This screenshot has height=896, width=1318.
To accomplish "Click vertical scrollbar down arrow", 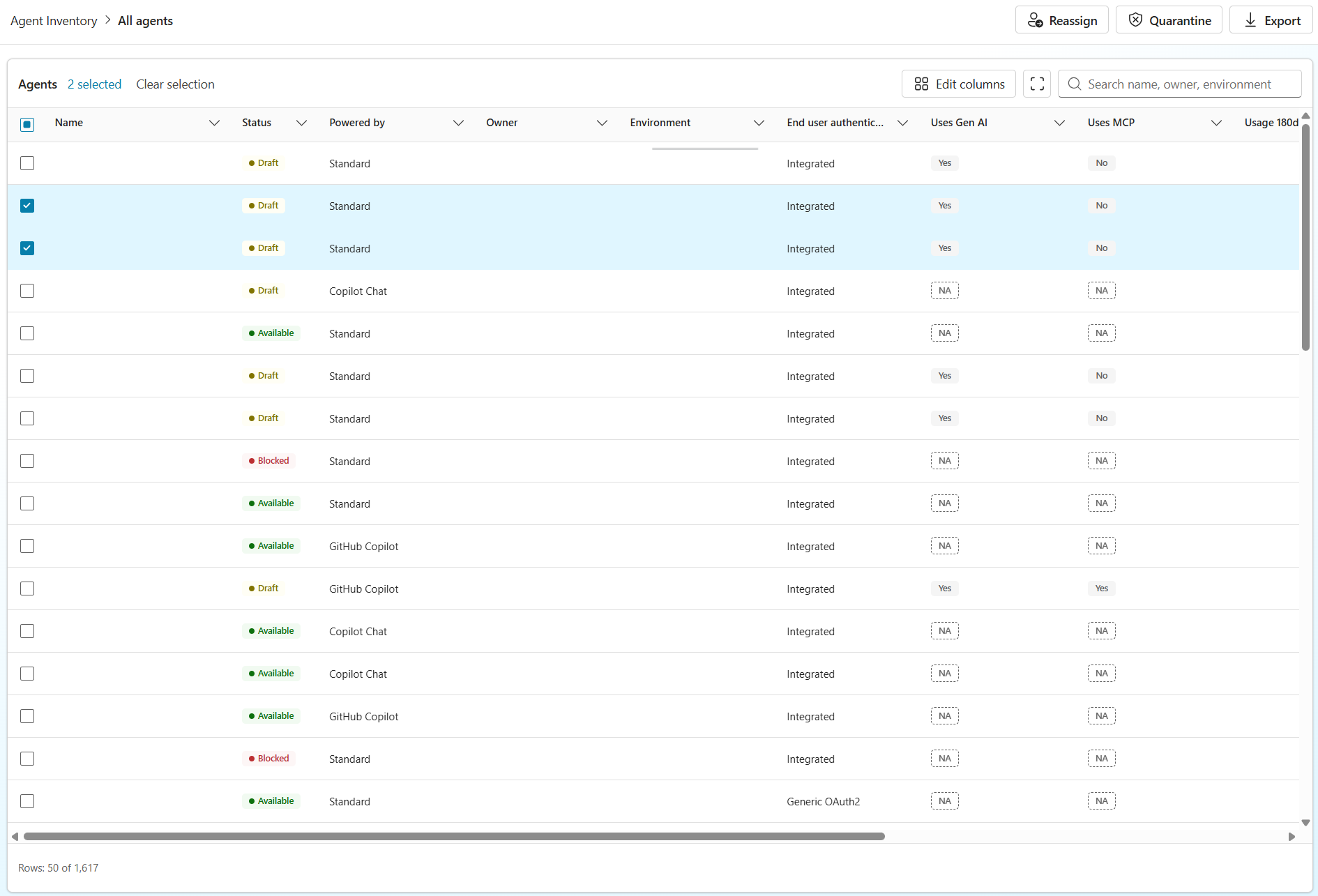I will pyautogui.click(x=1305, y=823).
